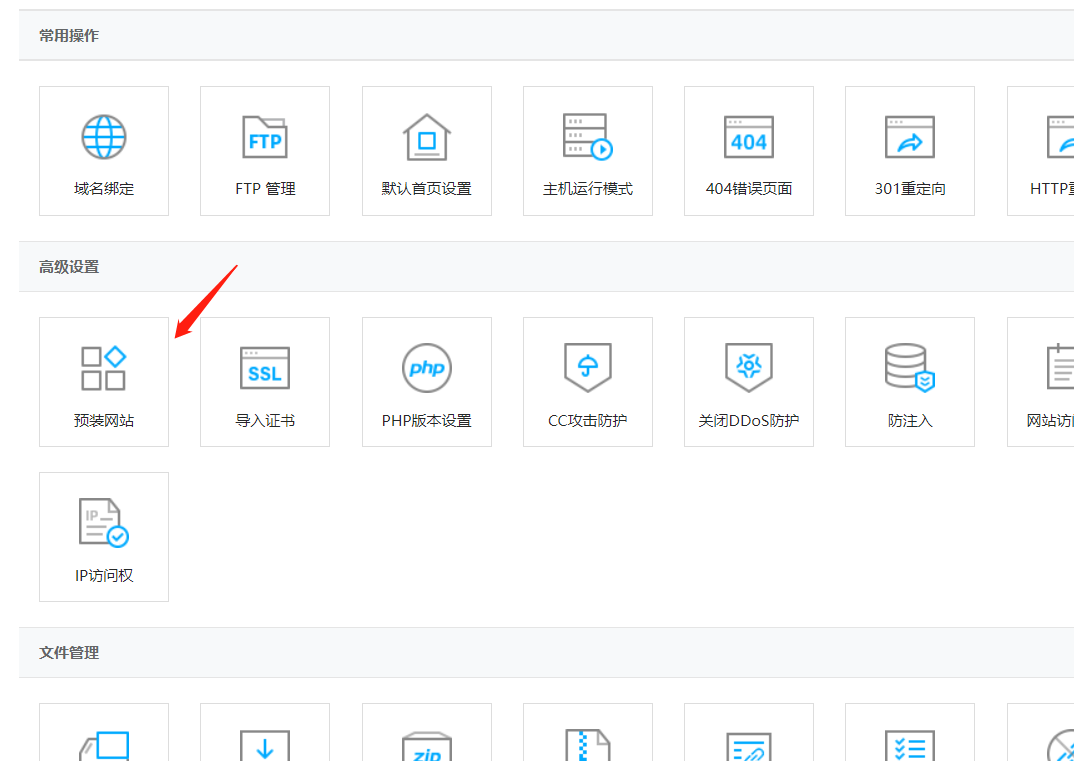
Task: Click the 301重定向 redirect icon
Action: pos(910,137)
